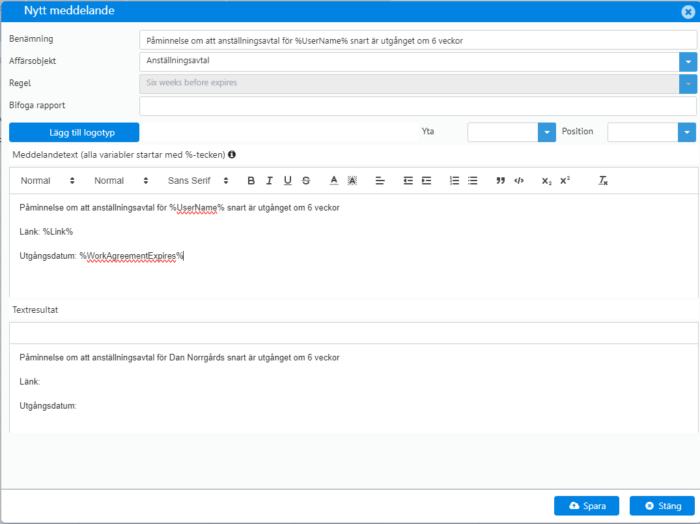Open the Sans Serif font dropdown

pos(198,180)
